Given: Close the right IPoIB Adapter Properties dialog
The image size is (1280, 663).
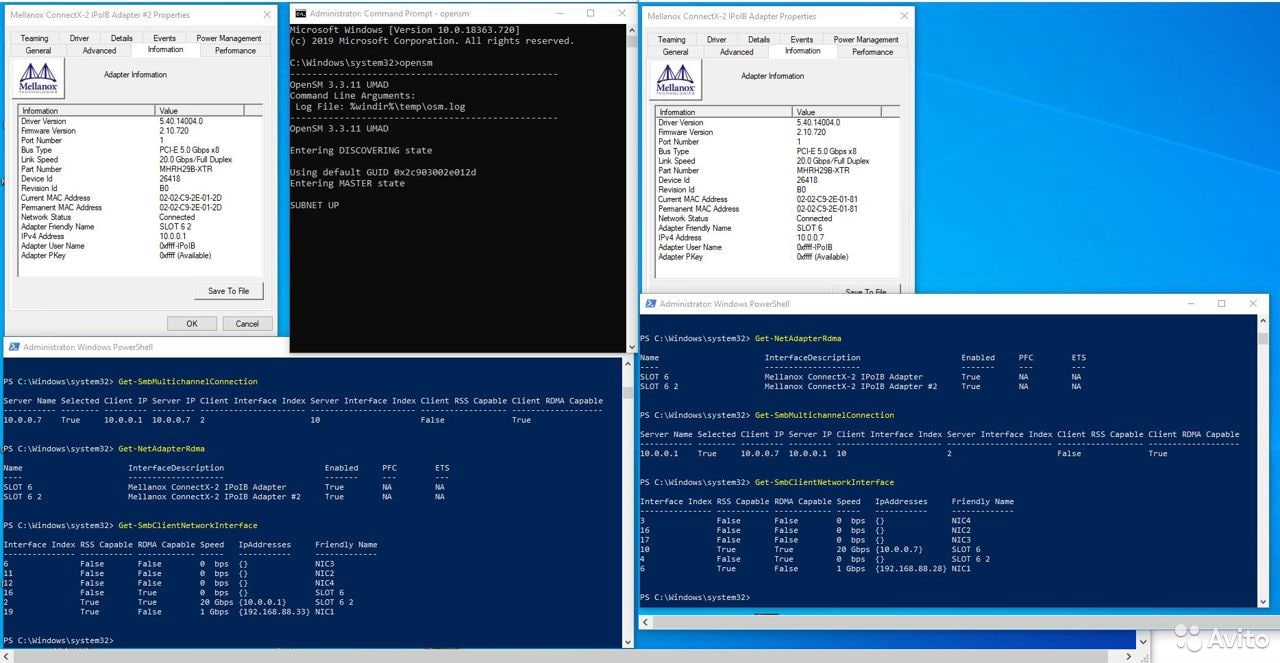Looking at the screenshot, I should 904,17.
